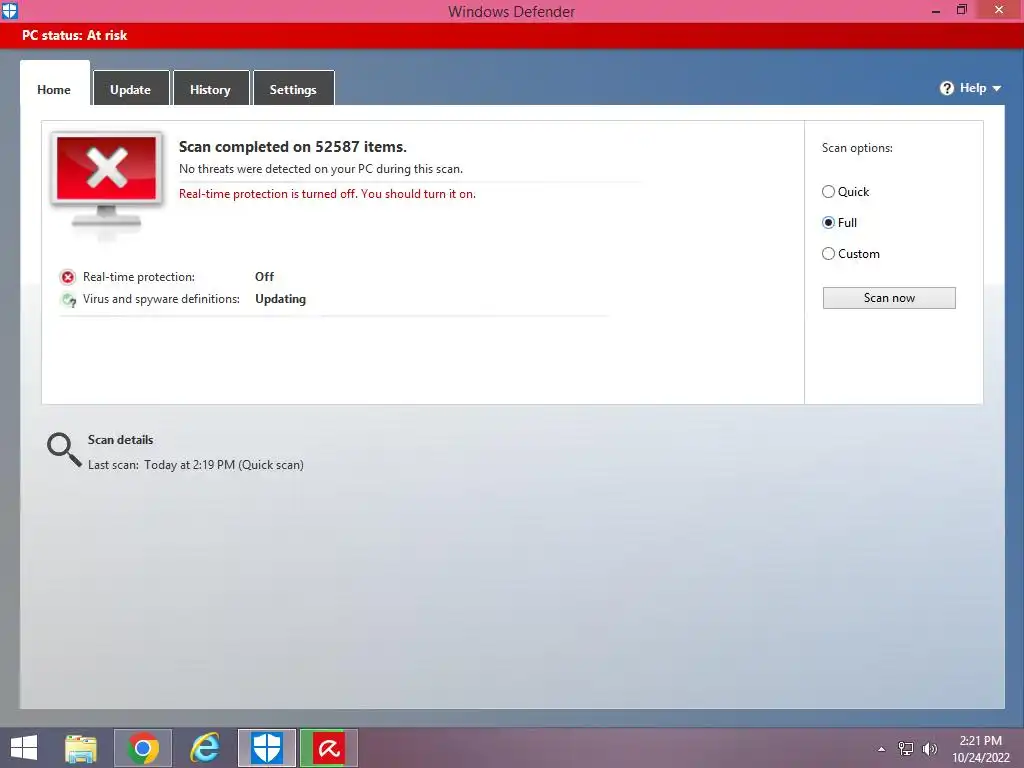This screenshot has width=1024, height=768.
Task: Open the History tab
Action: click(x=211, y=88)
